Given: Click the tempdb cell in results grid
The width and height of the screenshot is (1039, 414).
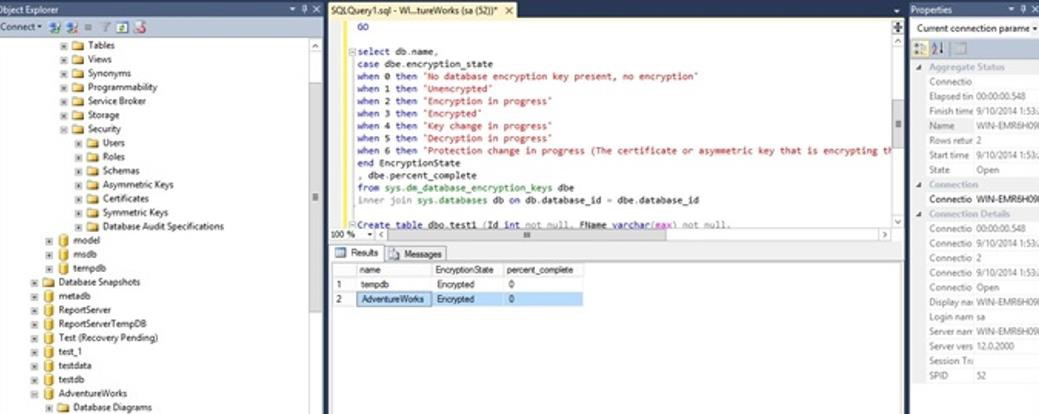Looking at the screenshot, I should pos(394,284).
